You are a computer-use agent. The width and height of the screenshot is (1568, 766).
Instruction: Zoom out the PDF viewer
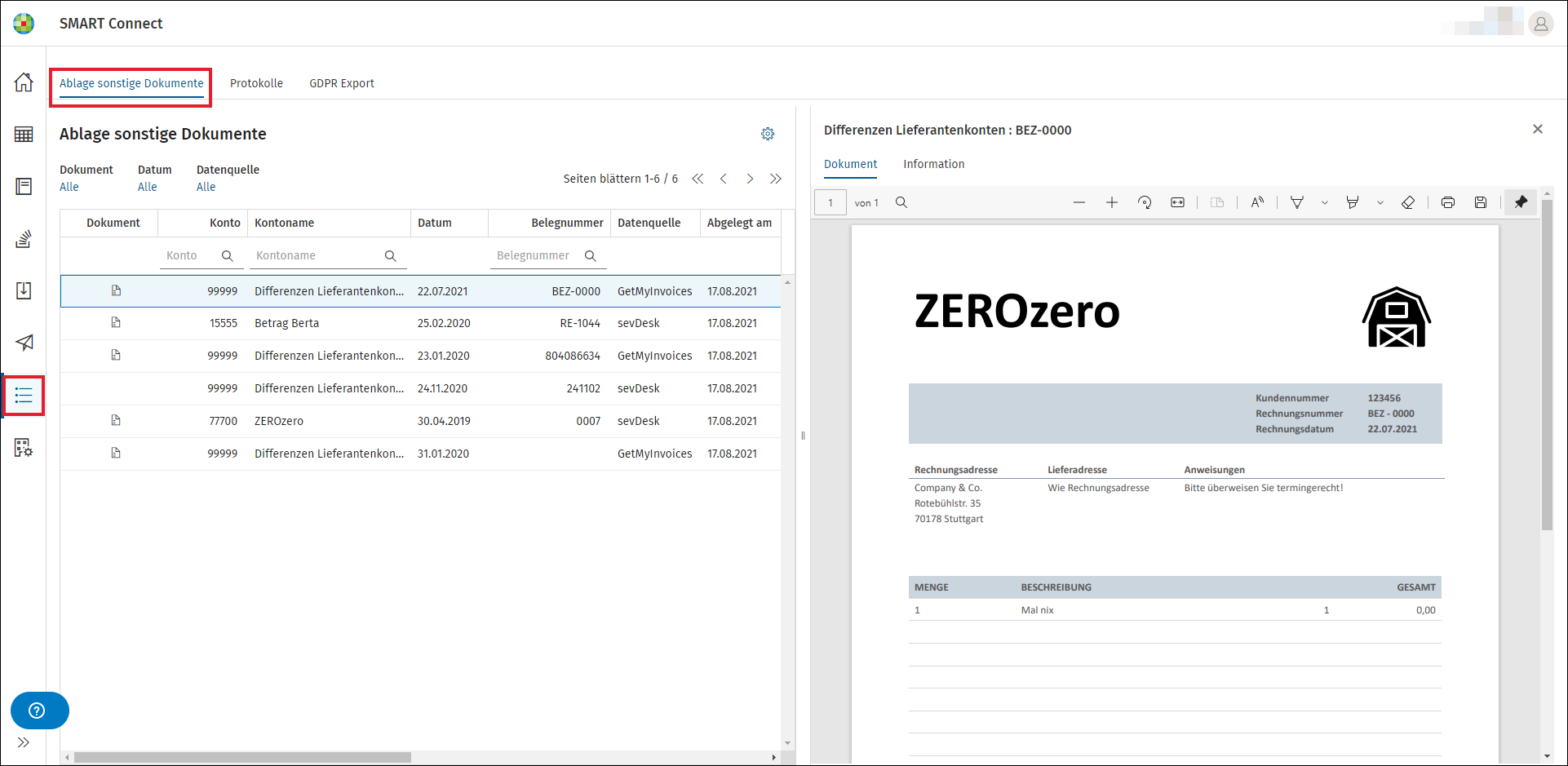click(1079, 202)
